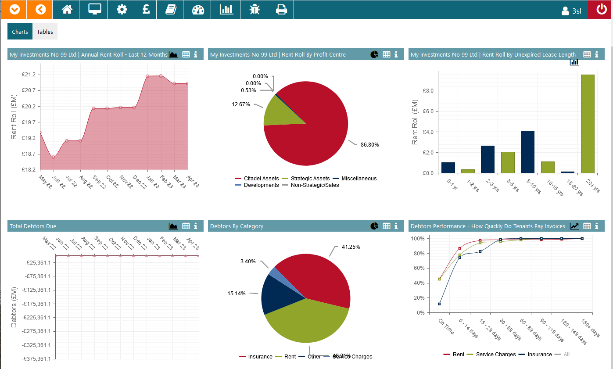The height and width of the screenshot is (369, 613).
Task: Select the Charts tab
Action: tap(20, 32)
